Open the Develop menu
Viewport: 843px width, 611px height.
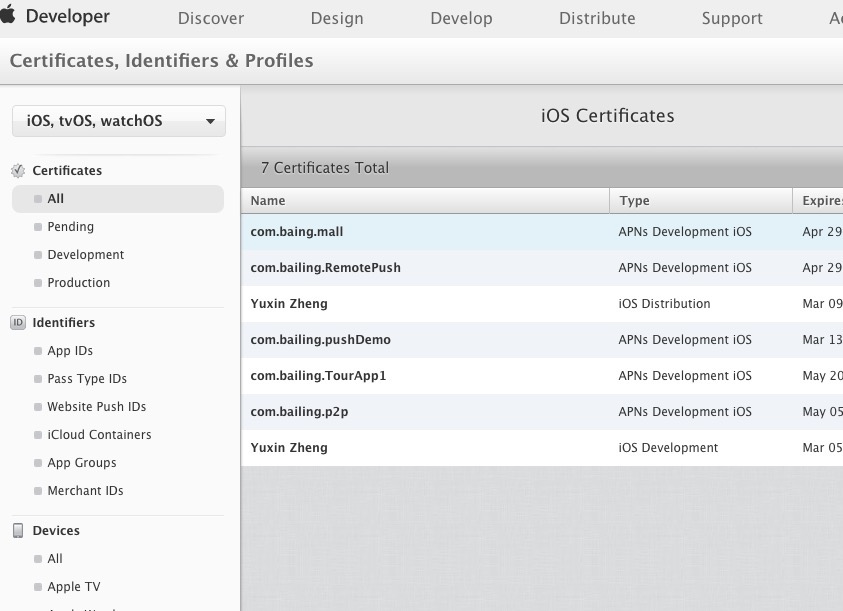coord(461,18)
